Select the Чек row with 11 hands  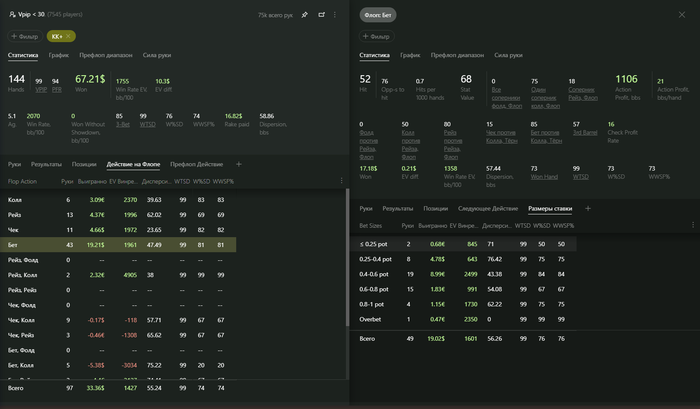(118, 230)
